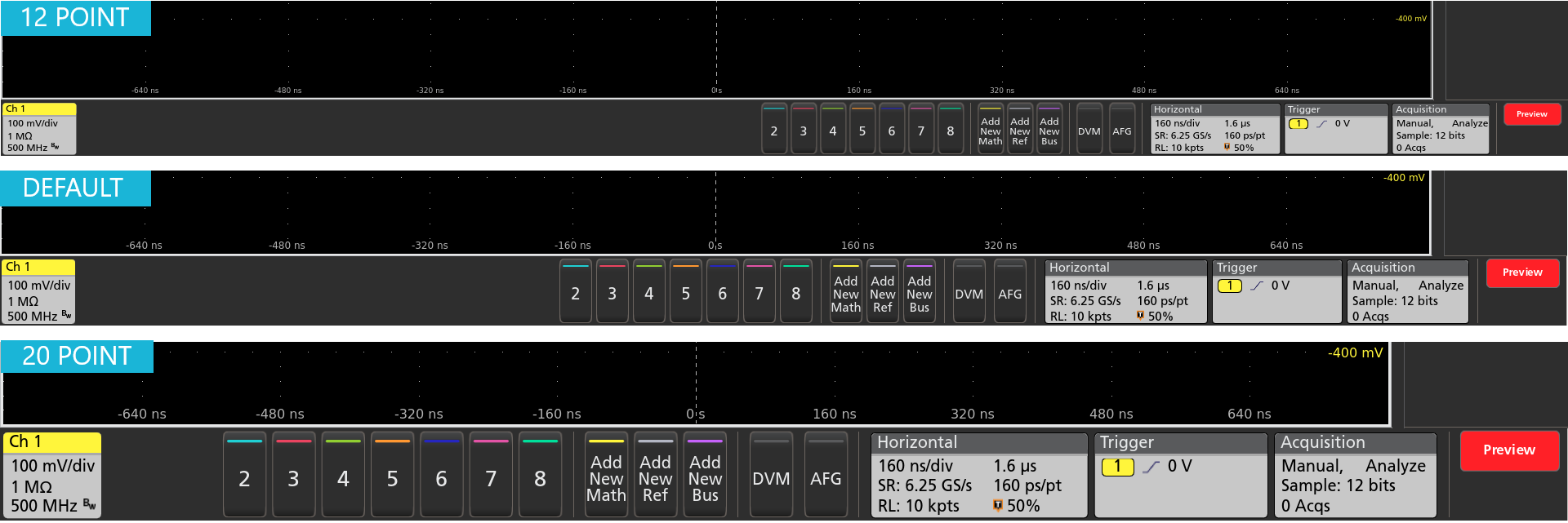
Task: Open Horizontal badge in the 20 POINT panel
Action: 979,475
